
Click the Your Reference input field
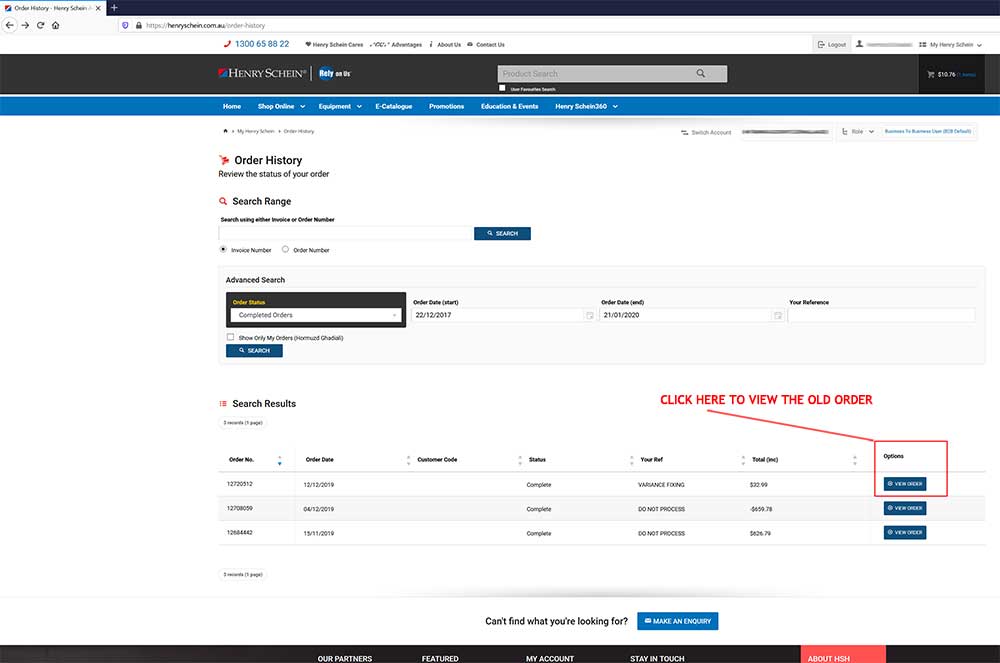880,315
